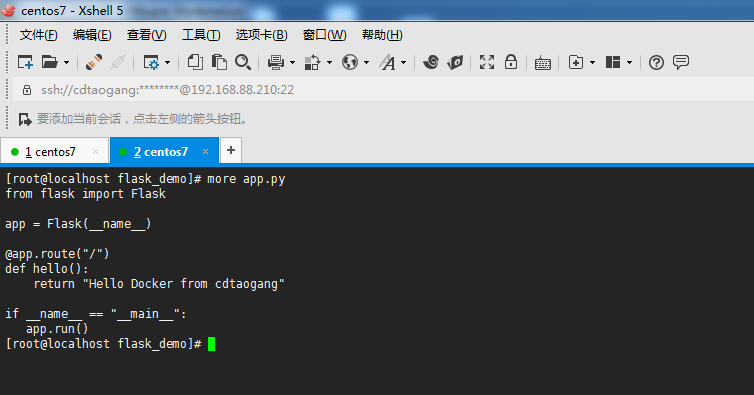The height and width of the screenshot is (395, 754).
Task: Click the file transfer icon
Action: (313, 63)
